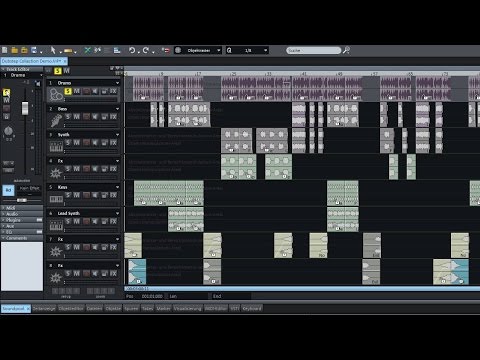Open FX for the Keys track
The image size is (480, 360).
pos(113,195)
